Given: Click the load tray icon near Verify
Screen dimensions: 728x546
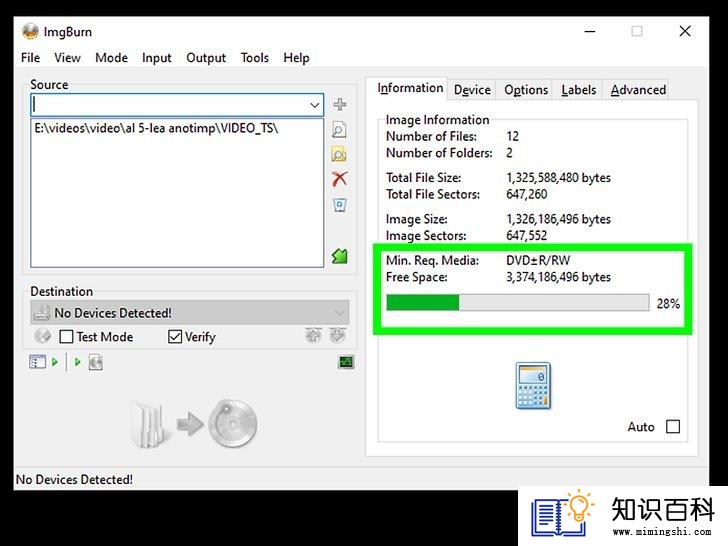Looking at the screenshot, I should [337, 335].
